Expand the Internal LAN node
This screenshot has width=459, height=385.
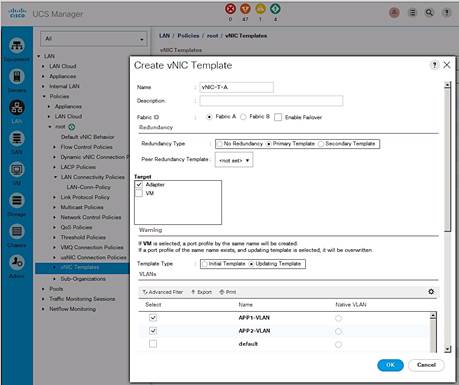43,86
